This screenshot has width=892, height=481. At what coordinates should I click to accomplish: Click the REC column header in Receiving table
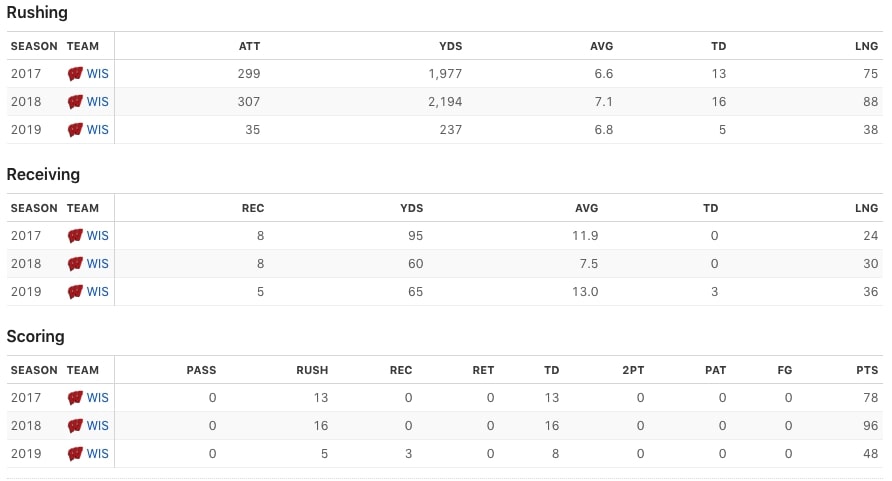pyautogui.click(x=253, y=208)
